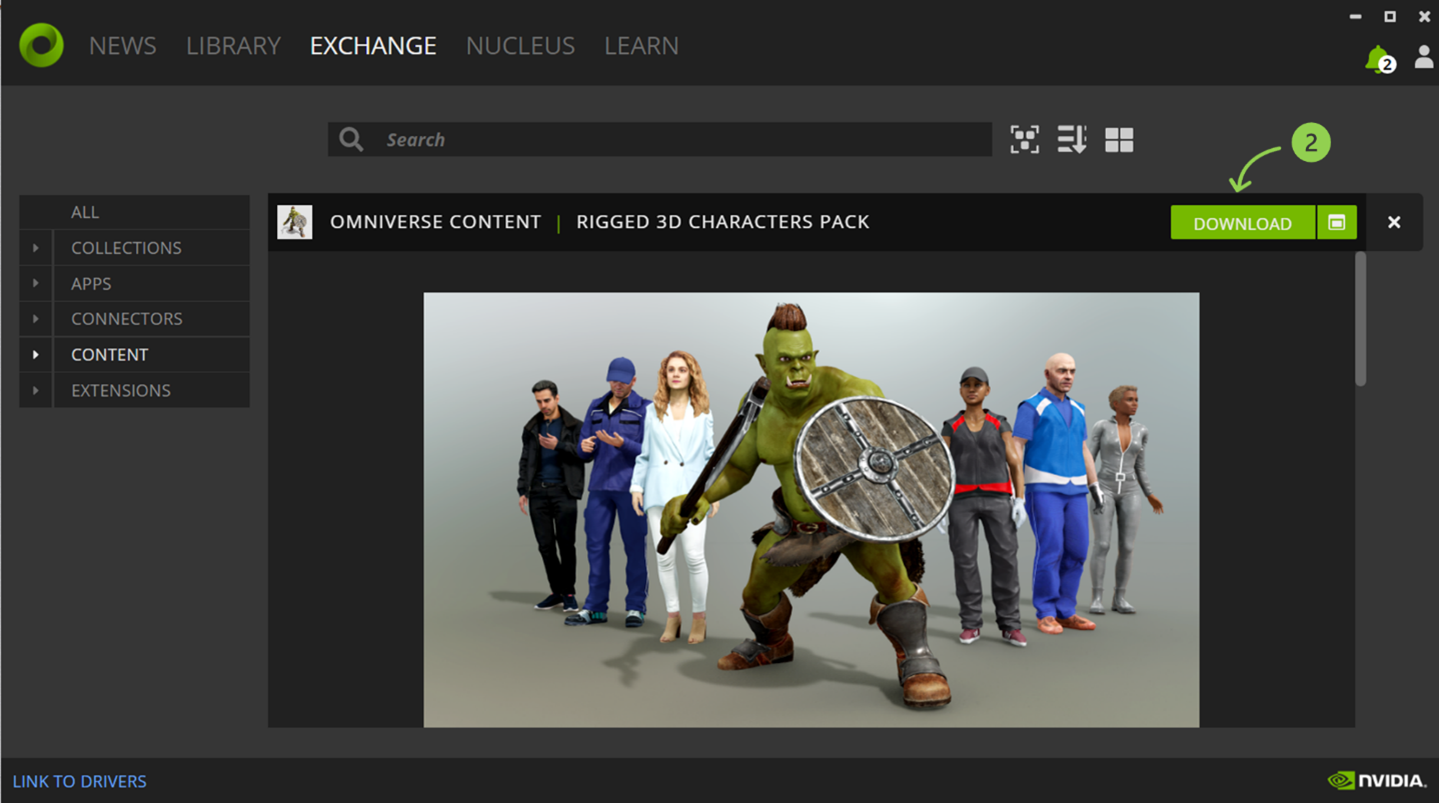1439x803 pixels.
Task: Minimize the launcher window
Action: [1355, 17]
